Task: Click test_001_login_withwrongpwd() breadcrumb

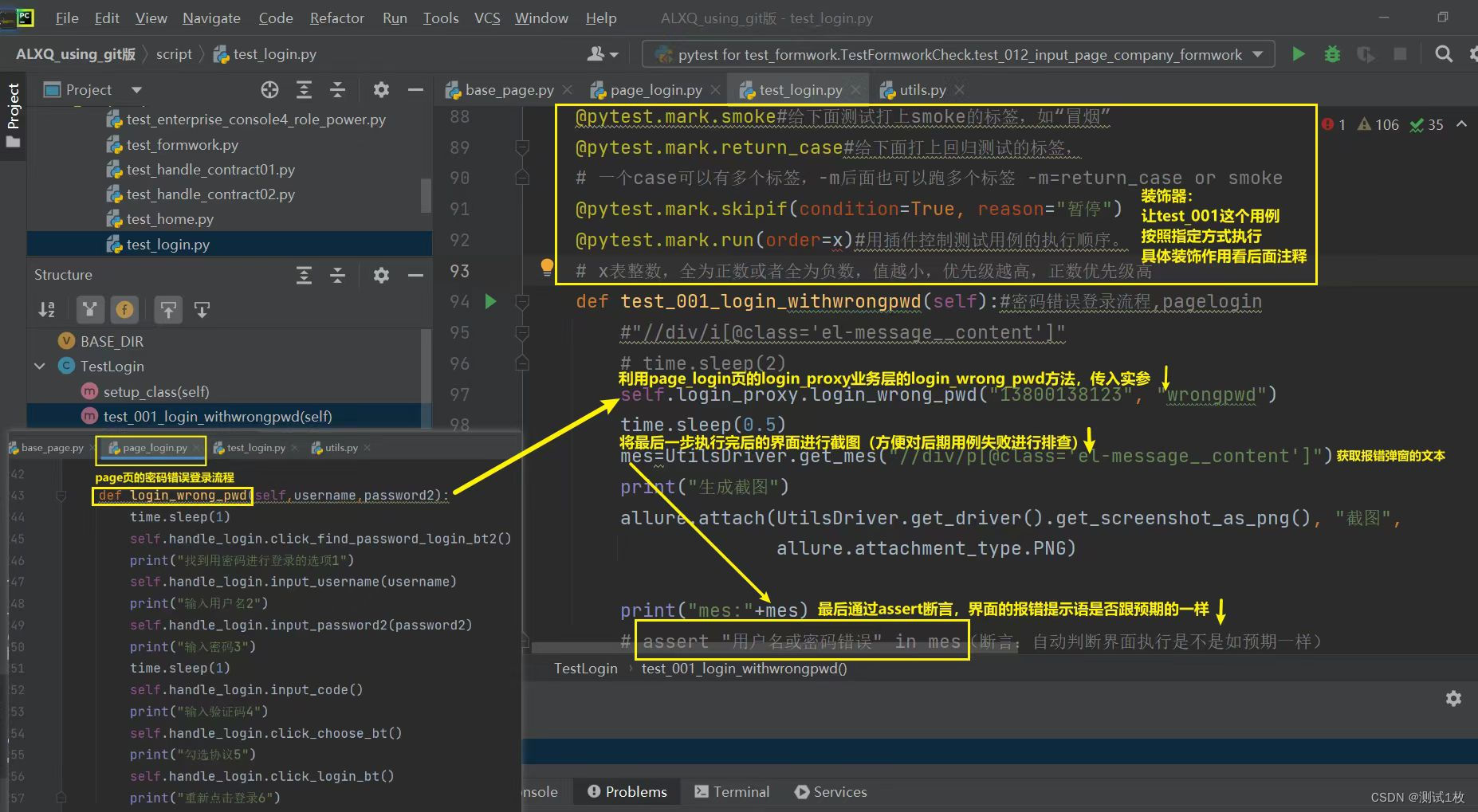Action: click(x=744, y=669)
